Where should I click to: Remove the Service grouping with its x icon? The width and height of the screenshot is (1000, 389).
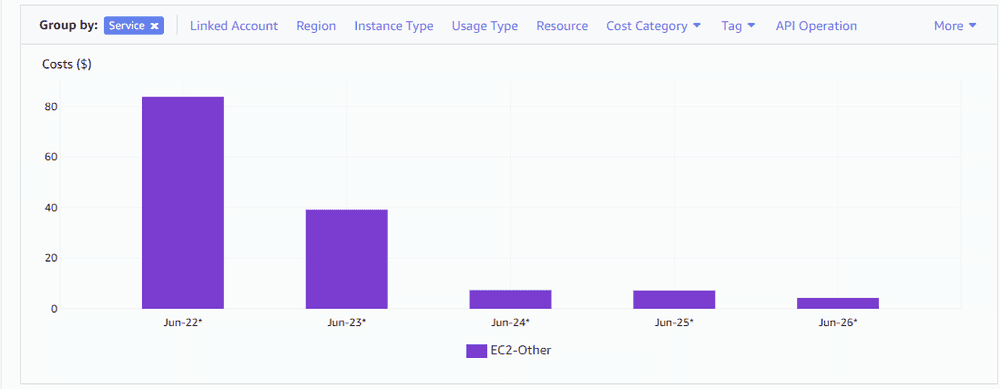[x=154, y=26]
